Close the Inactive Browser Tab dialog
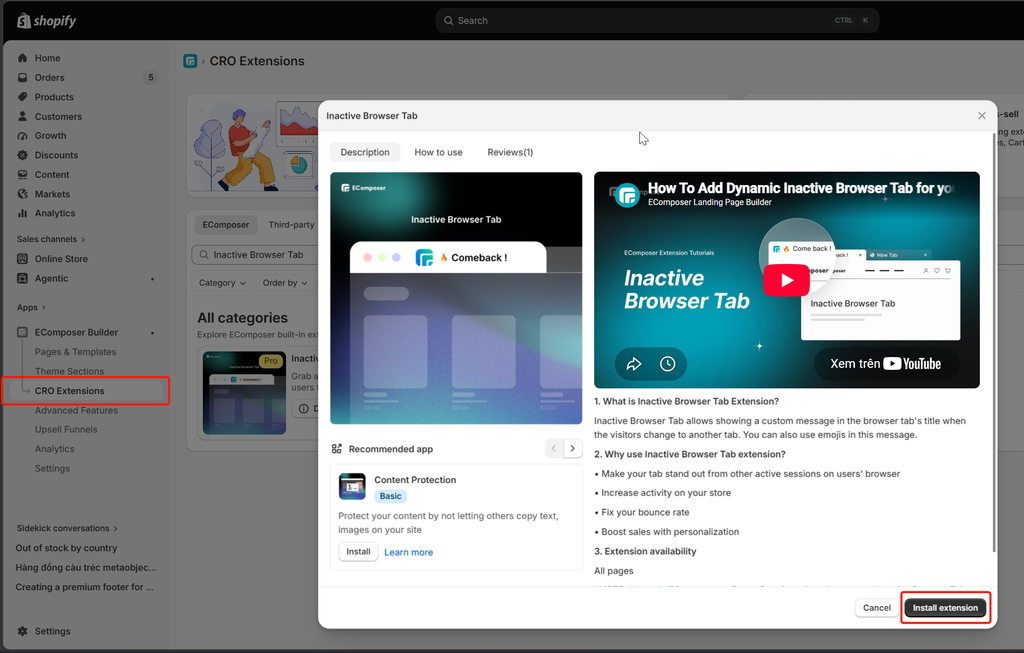Viewport: 1024px width, 653px height. pyautogui.click(x=982, y=116)
